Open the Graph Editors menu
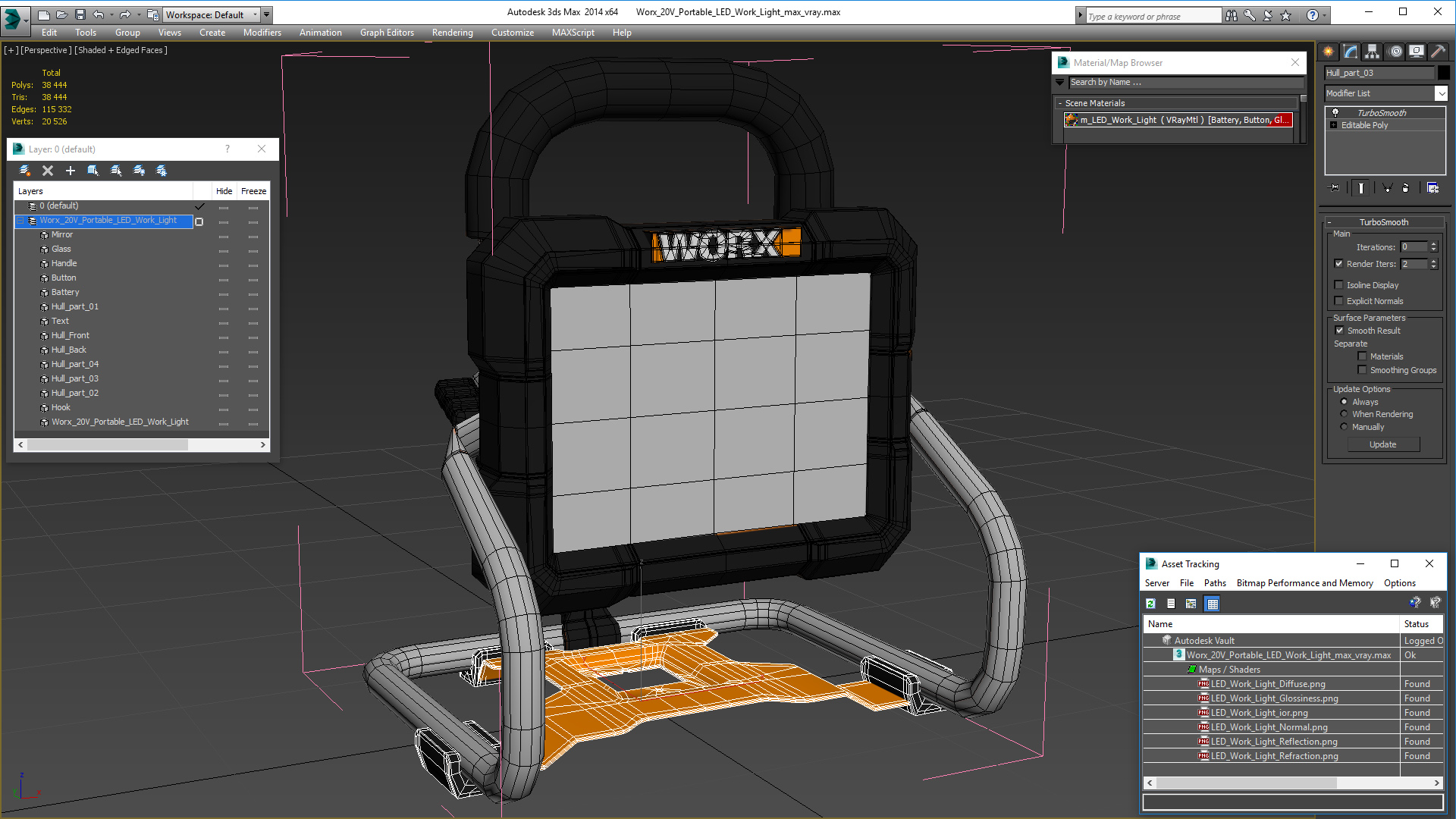Screen dimensions: 1456x819 coord(387,33)
